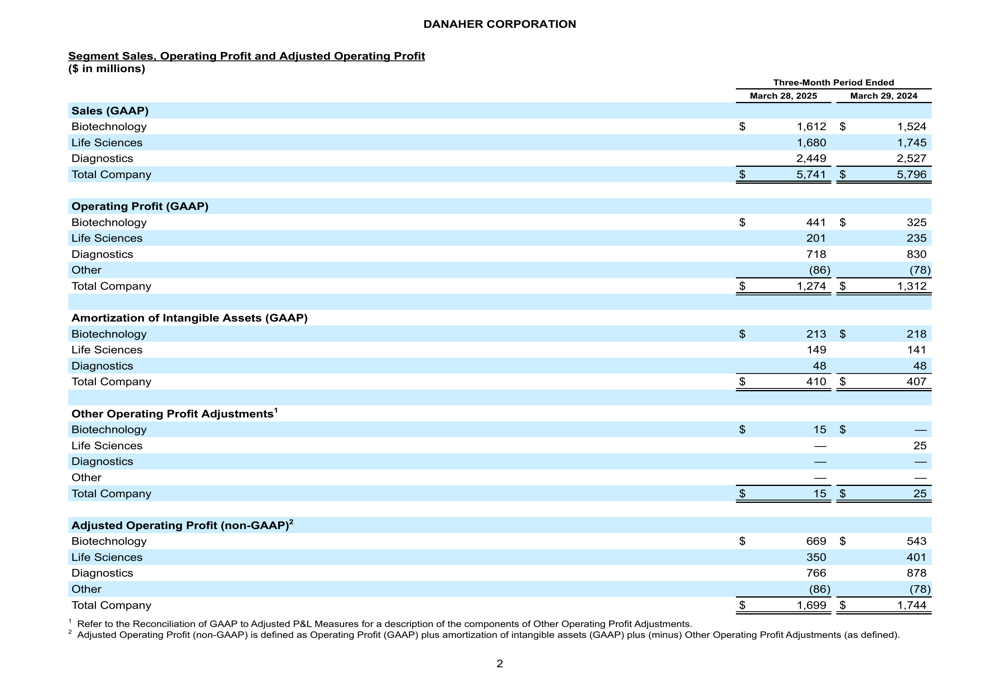Select Diagnostics operating profit 830
Viewport: 1000px width, 685px height.
917,254
